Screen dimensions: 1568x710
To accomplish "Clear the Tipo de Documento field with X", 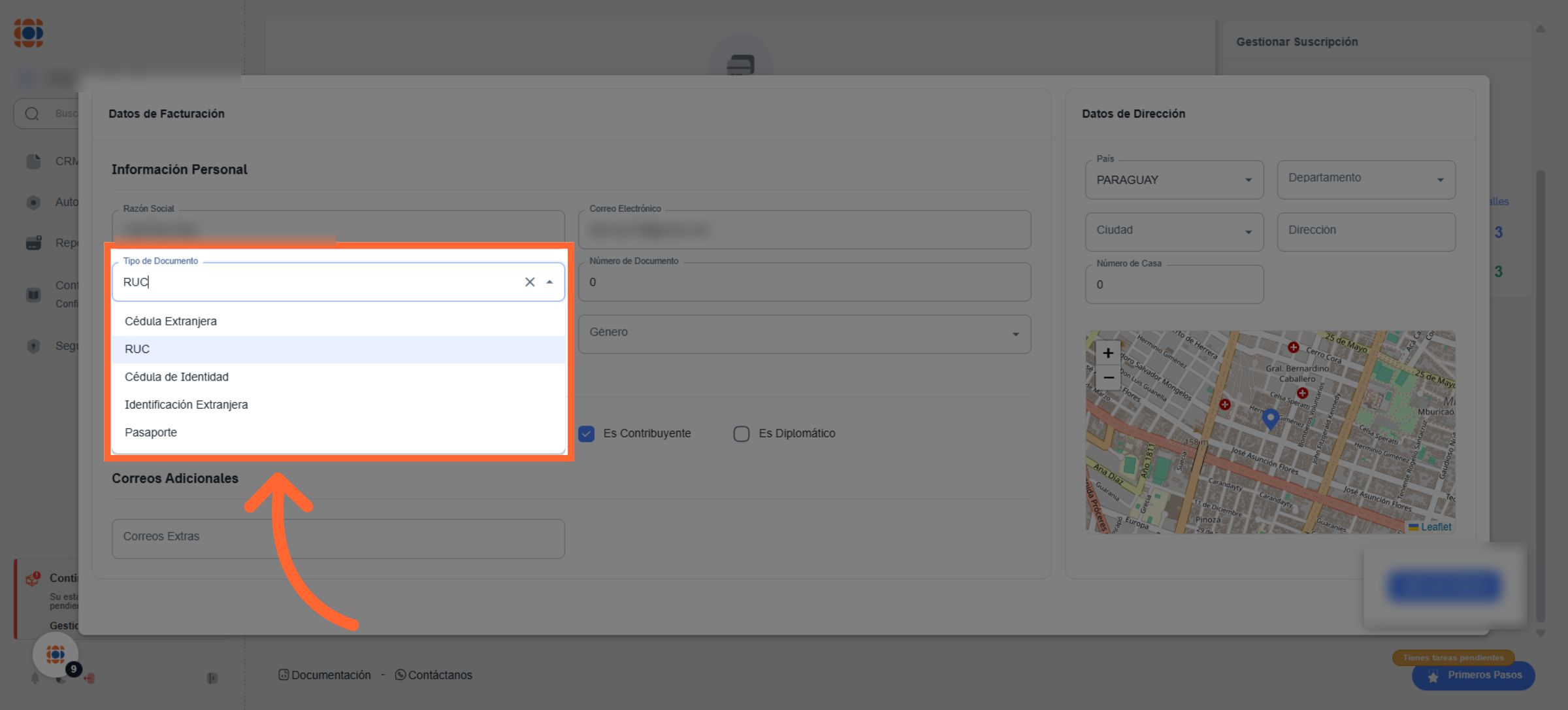I will tap(529, 282).
